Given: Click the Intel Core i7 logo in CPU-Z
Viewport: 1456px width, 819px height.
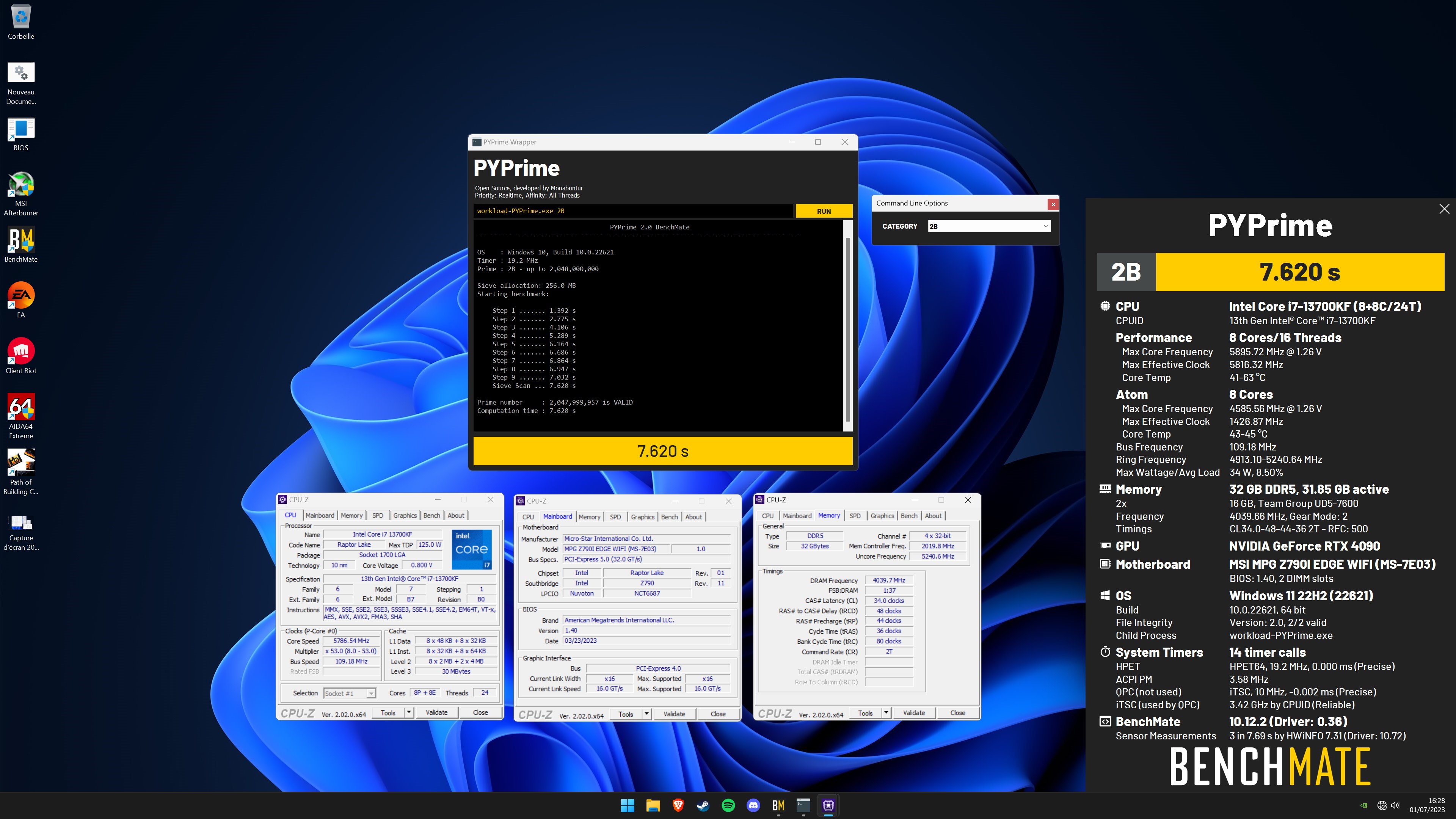Looking at the screenshot, I should click(471, 549).
